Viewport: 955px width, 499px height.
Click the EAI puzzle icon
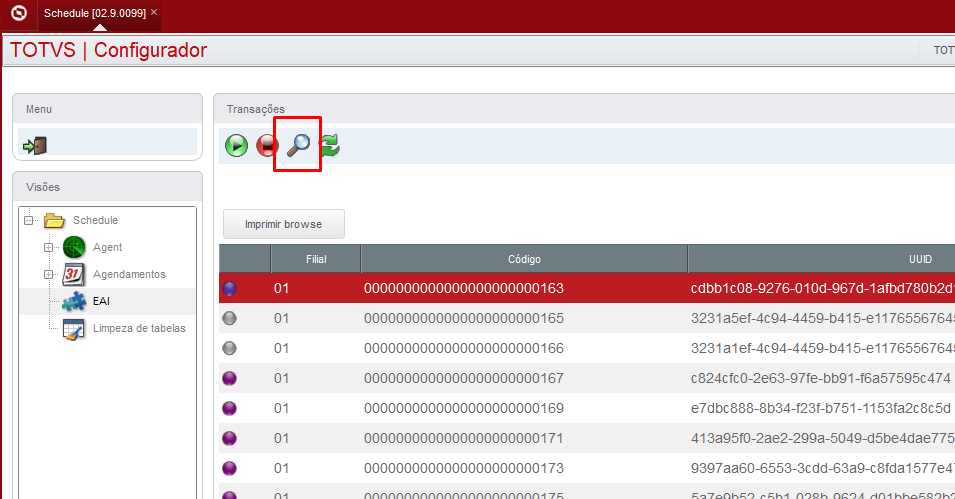(74, 301)
